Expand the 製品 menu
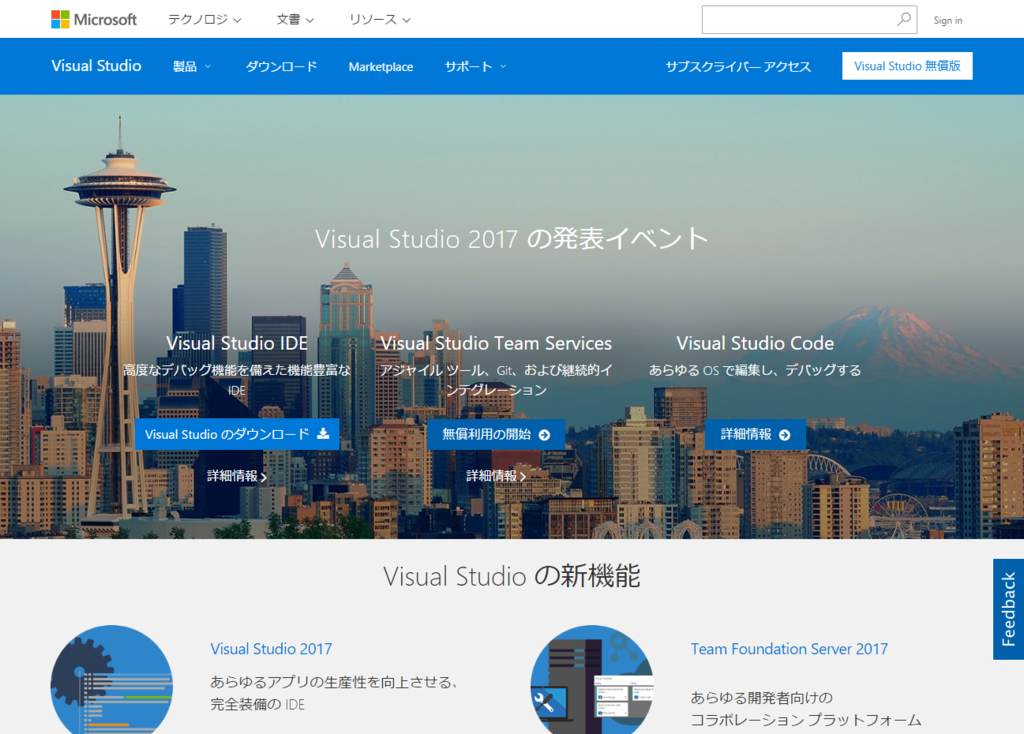This screenshot has height=734, width=1024. [191, 67]
